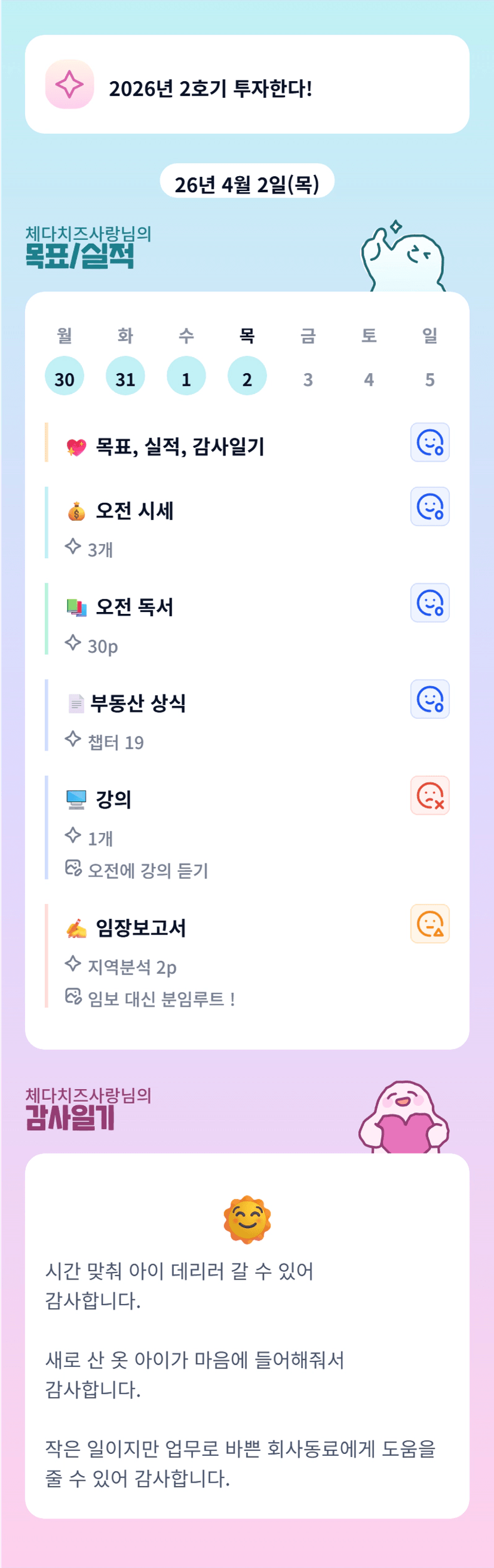This screenshot has width=494, height=1568.
Task: Open the 2026년 2호기 투자한다! goal banner
Action: 247,85
